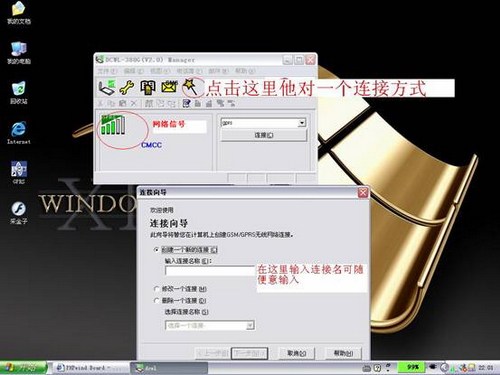The width and height of the screenshot is (500, 375).
Task: Click the connection name input field
Action: [x=210, y=271]
